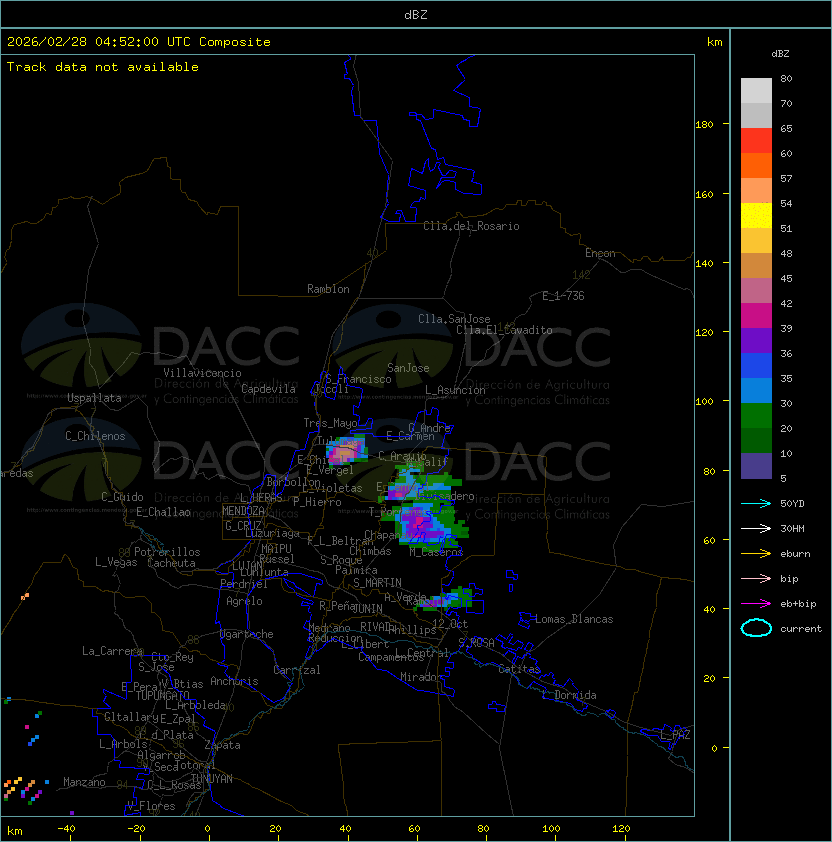
Task: Click the white 30HM arrow symbol
Action: 756,529
